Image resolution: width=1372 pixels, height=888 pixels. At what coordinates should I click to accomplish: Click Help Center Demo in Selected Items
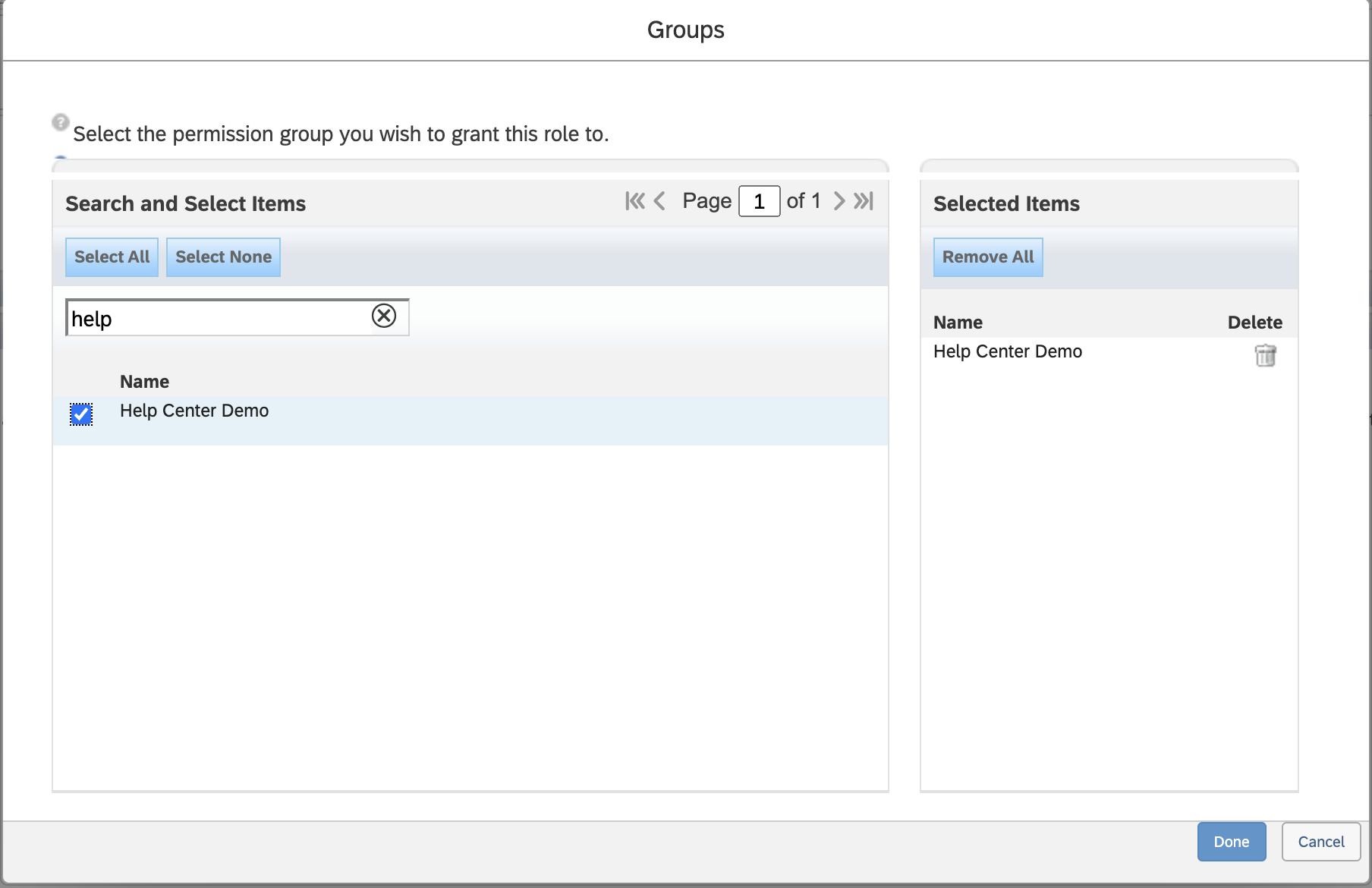click(1008, 351)
